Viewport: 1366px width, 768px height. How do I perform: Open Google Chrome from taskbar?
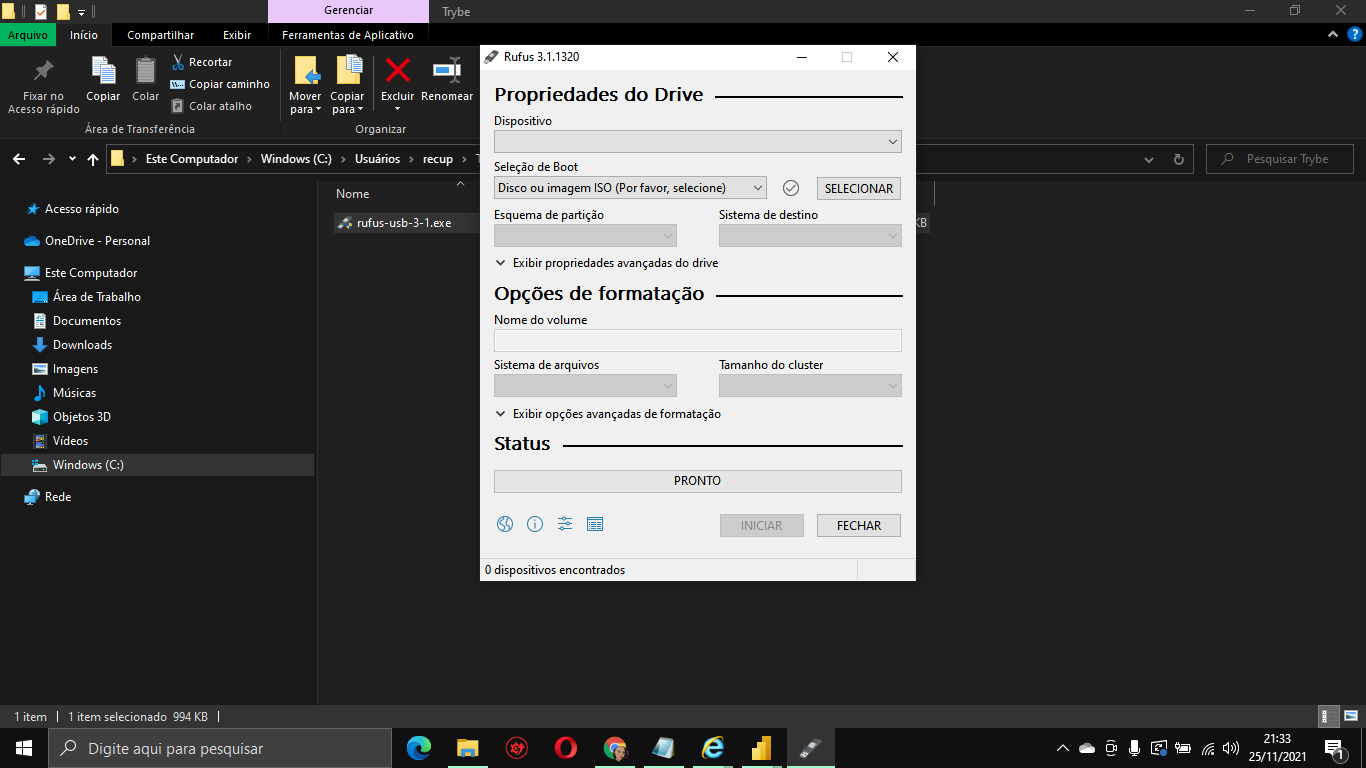(615, 748)
